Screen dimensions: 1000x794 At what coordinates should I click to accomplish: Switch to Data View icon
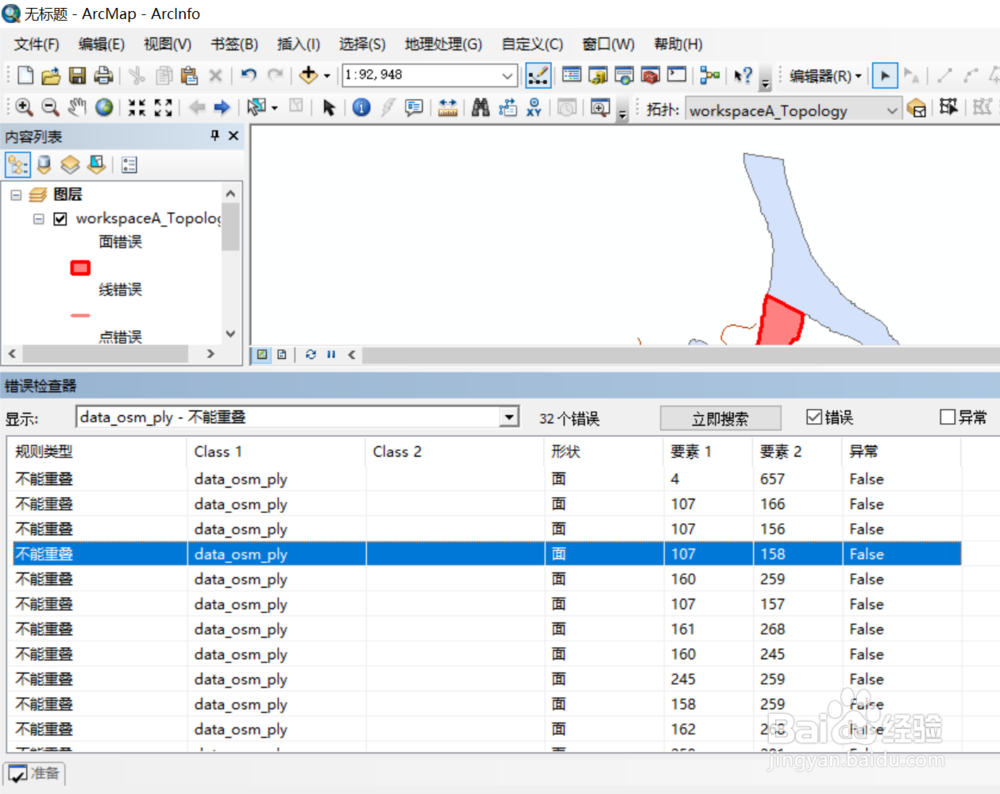pos(262,355)
